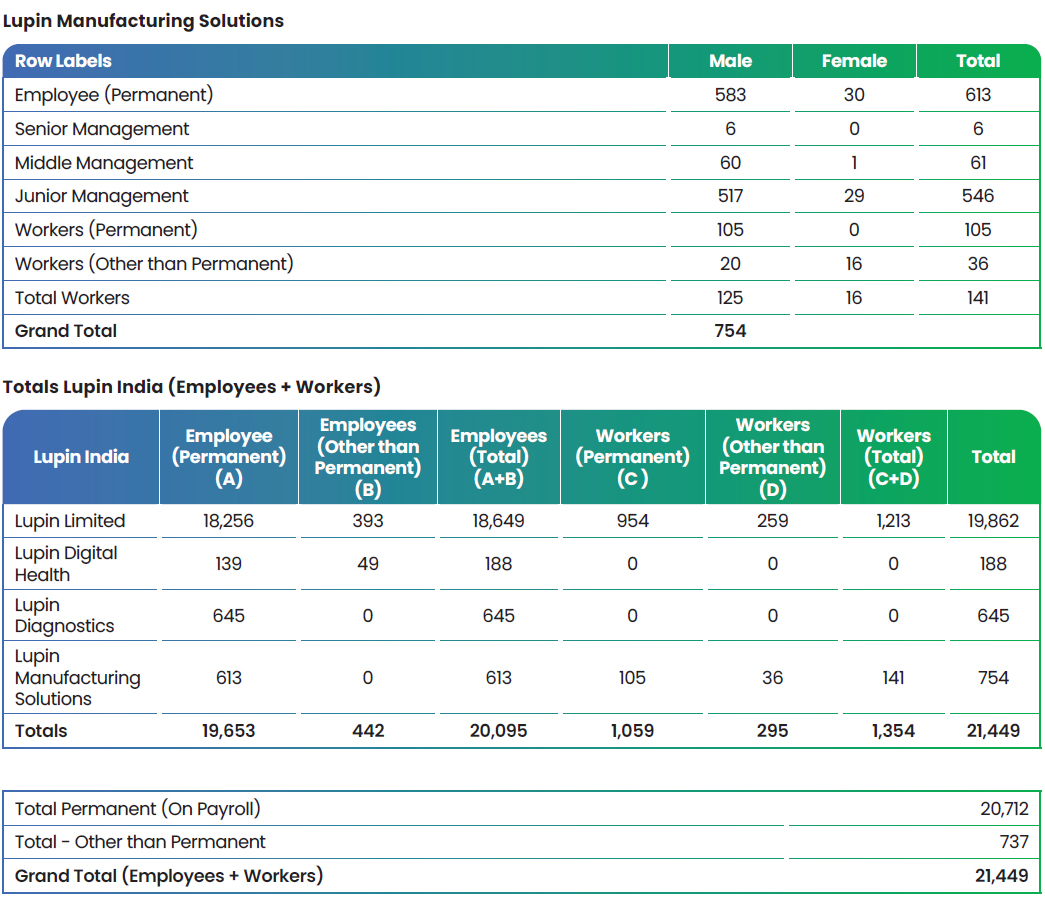Select Middle Management total value 61

(978, 163)
